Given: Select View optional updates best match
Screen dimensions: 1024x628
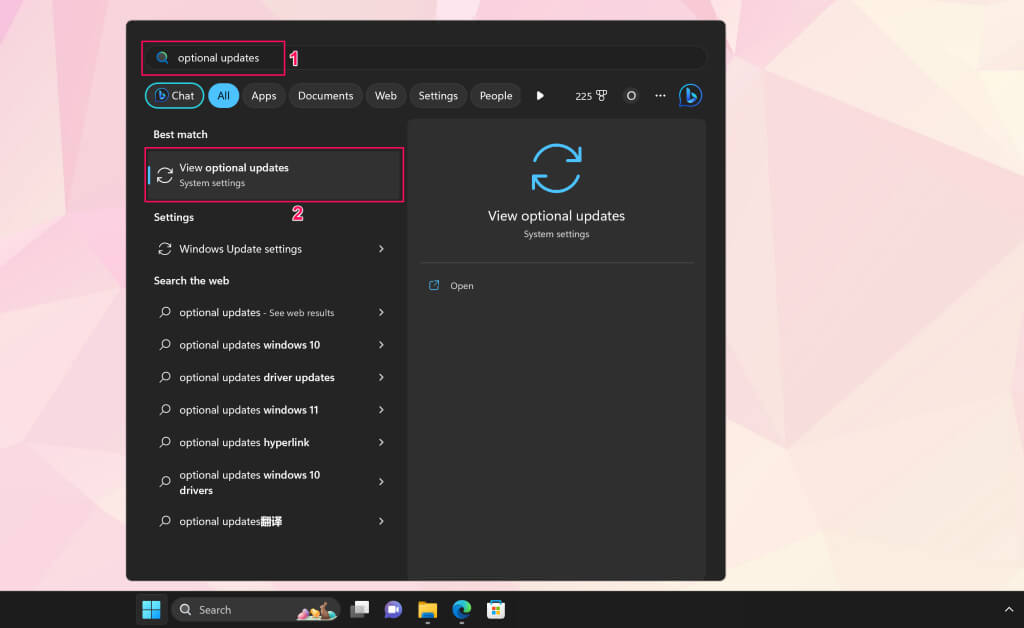Looking at the screenshot, I should [274, 175].
